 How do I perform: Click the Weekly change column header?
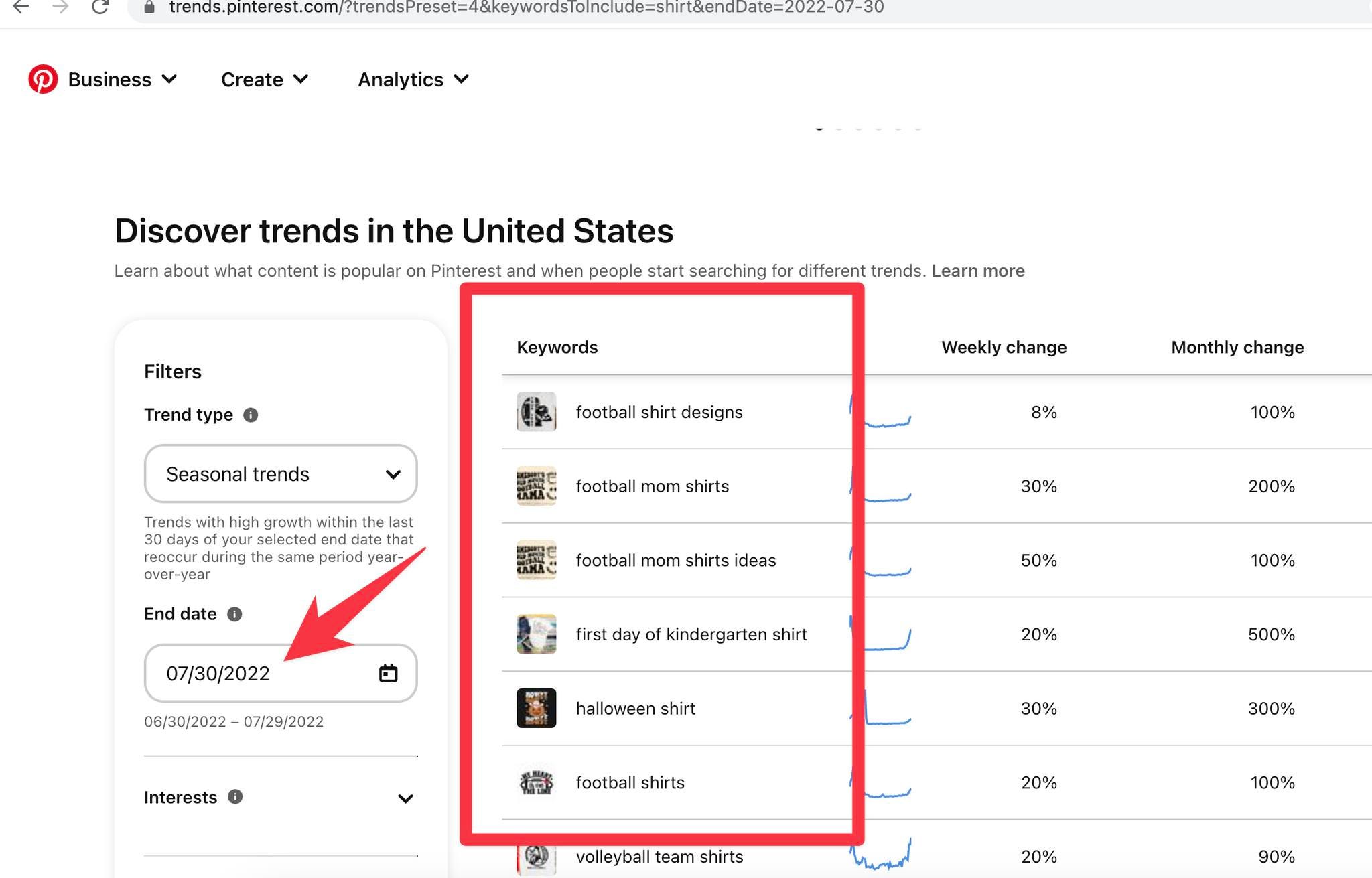1004,347
